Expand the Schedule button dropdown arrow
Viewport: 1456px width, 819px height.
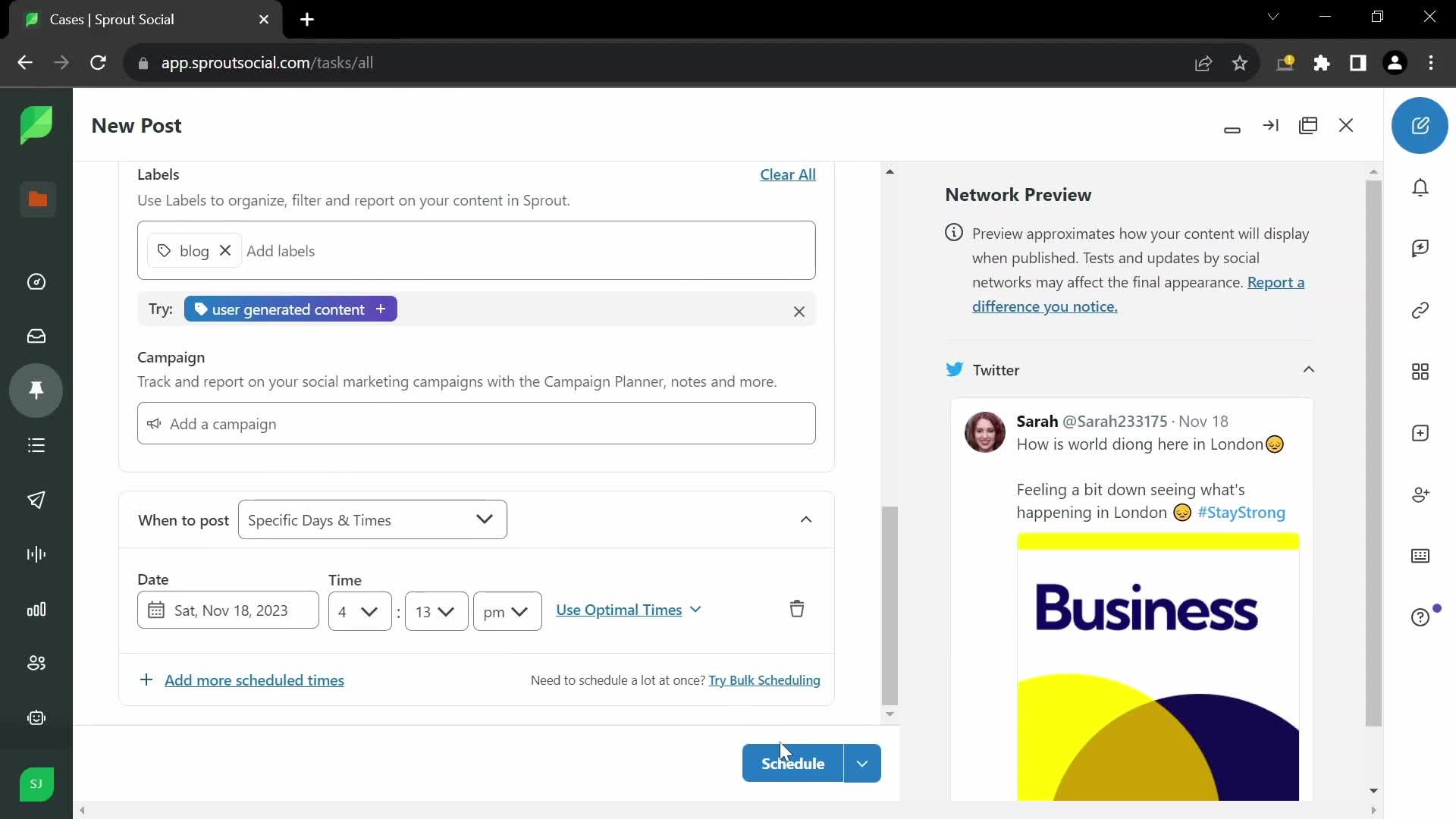(863, 763)
